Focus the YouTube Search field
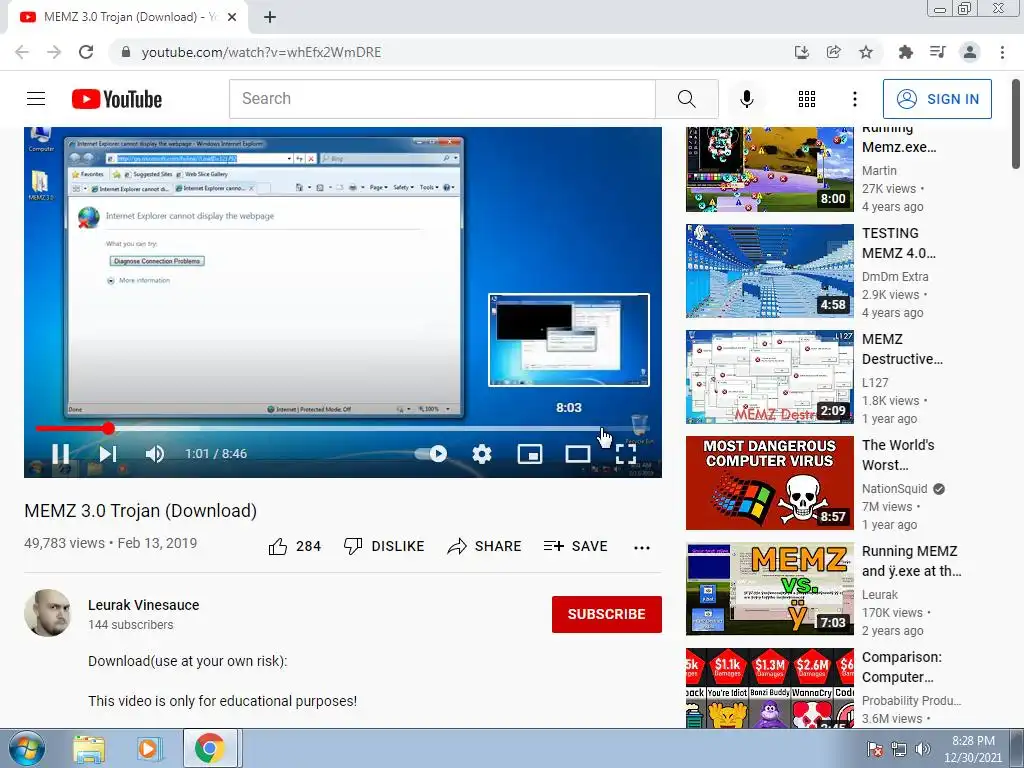Viewport: 1024px width, 768px height. click(x=442, y=99)
